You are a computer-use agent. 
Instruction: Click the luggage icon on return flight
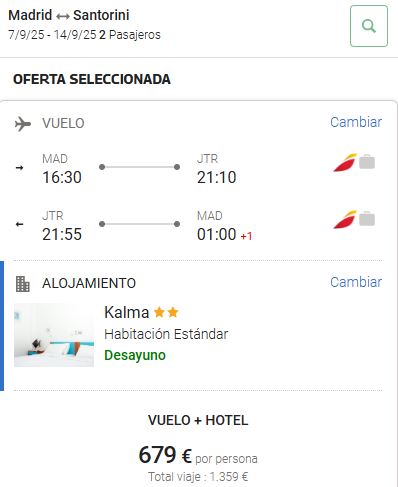pyautogui.click(x=367, y=219)
